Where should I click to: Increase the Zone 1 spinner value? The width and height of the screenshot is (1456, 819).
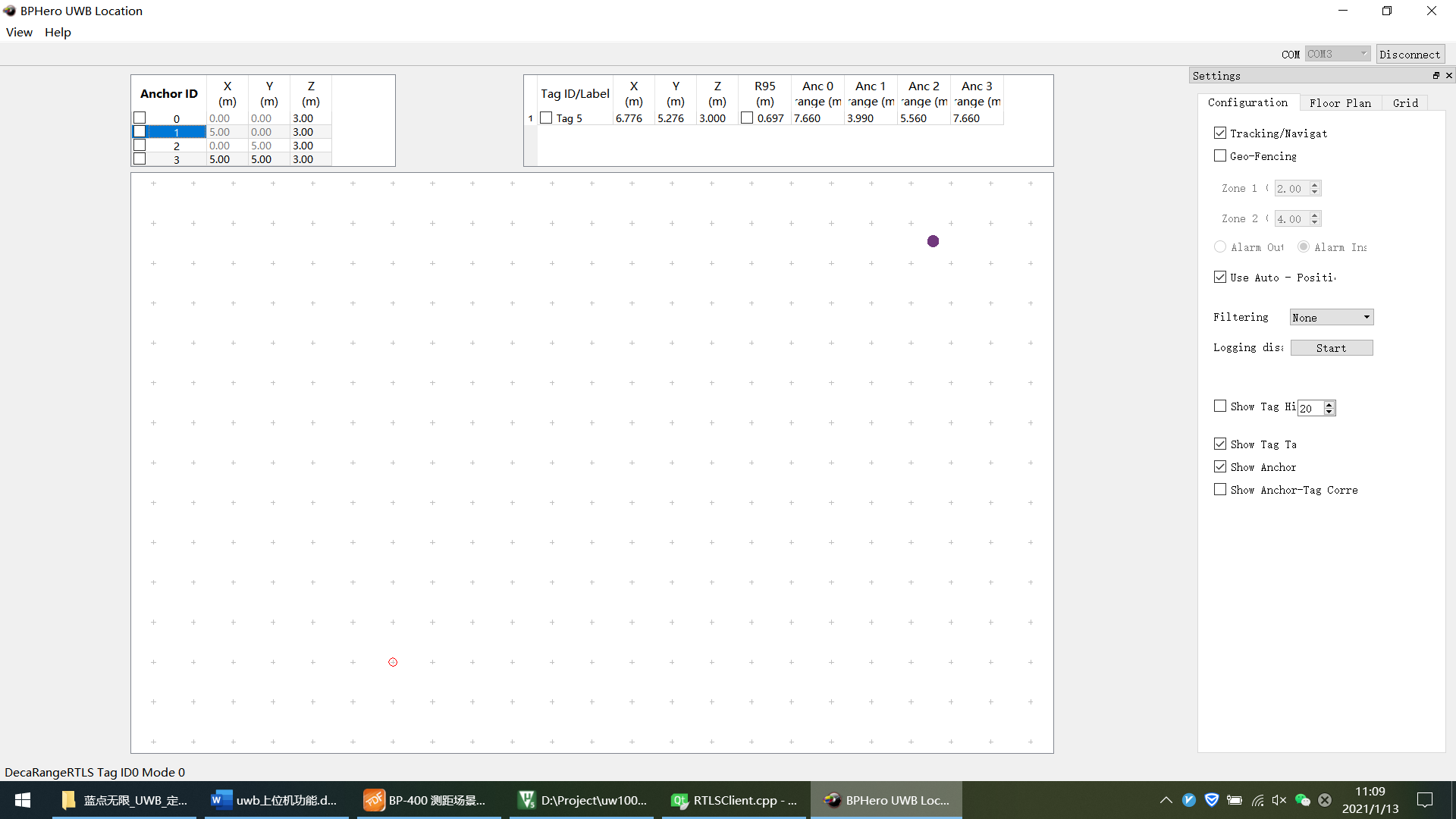tap(1315, 184)
